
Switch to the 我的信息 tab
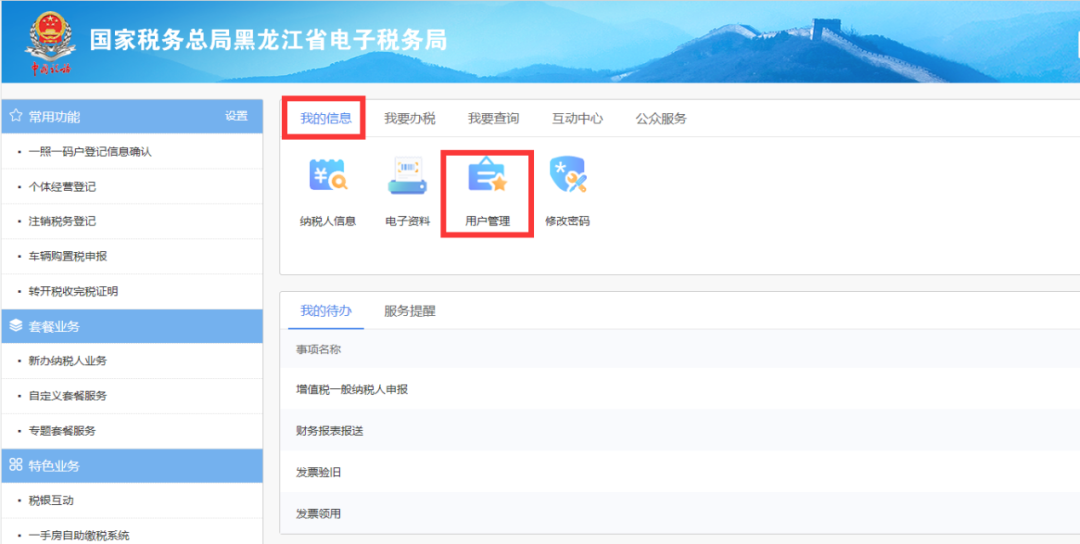tap(326, 118)
